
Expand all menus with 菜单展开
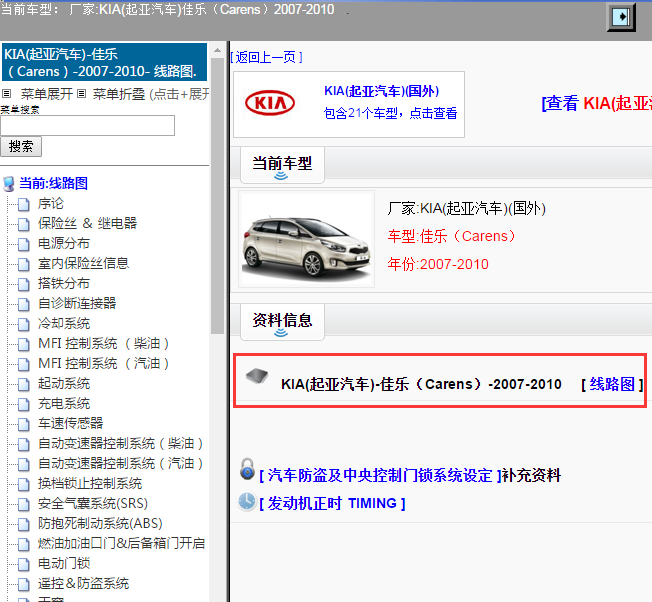[47, 94]
